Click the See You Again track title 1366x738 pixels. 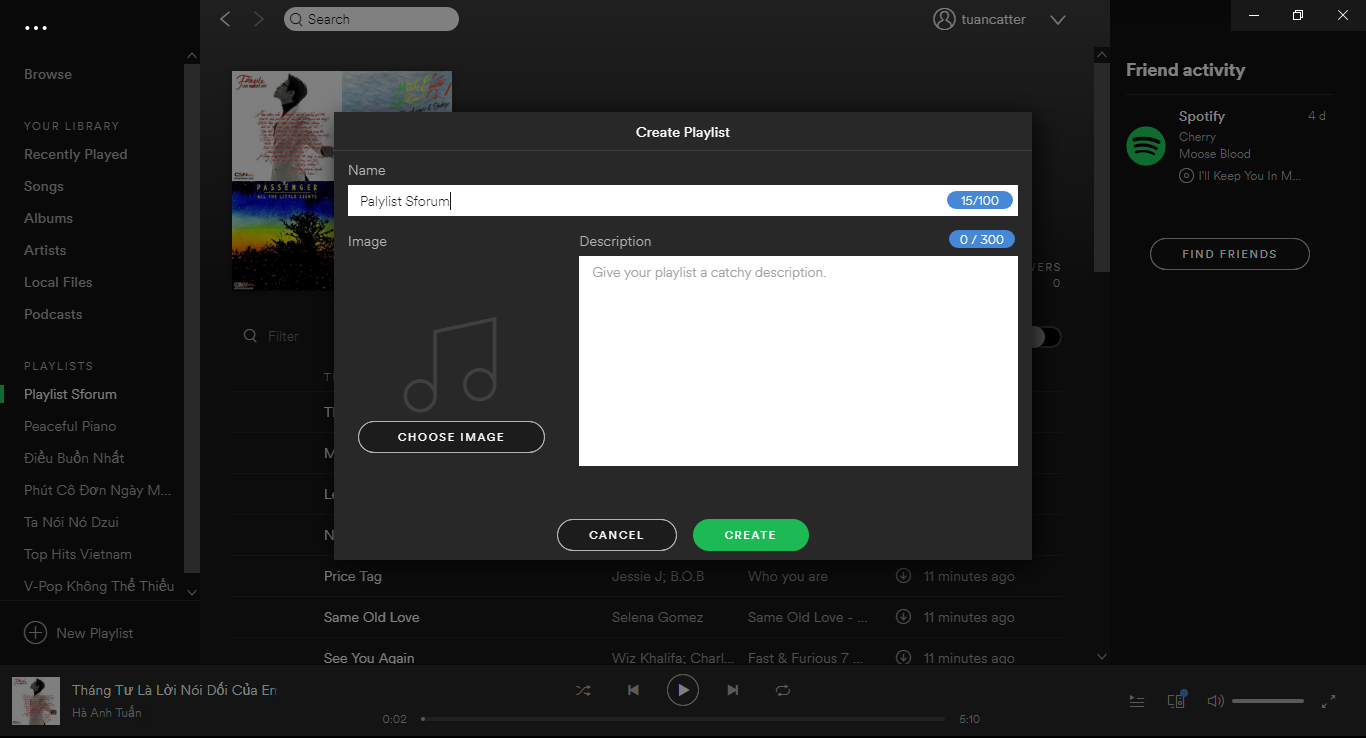click(369, 658)
